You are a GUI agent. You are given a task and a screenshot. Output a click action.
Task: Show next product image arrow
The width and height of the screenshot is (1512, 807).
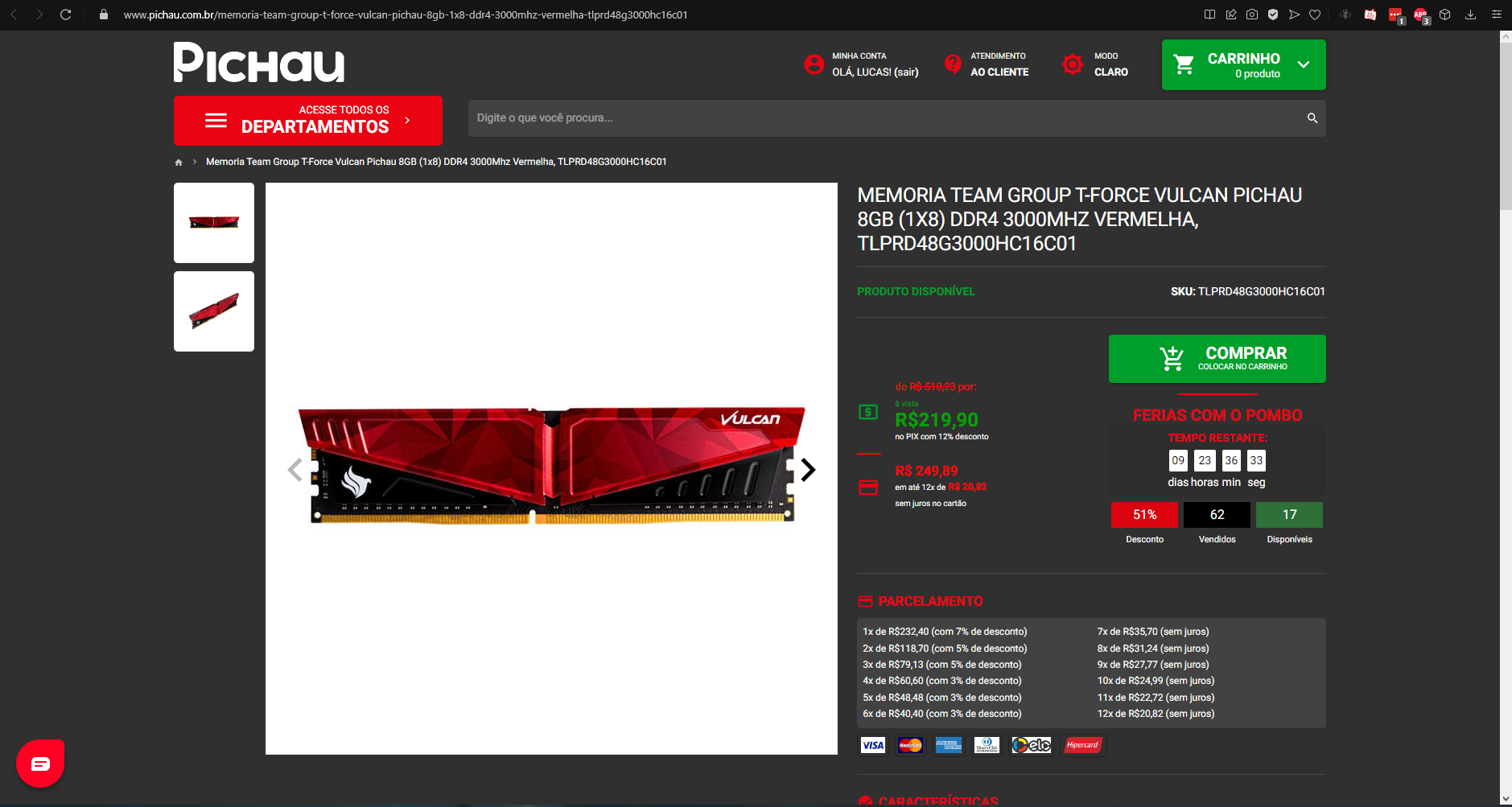tap(808, 469)
